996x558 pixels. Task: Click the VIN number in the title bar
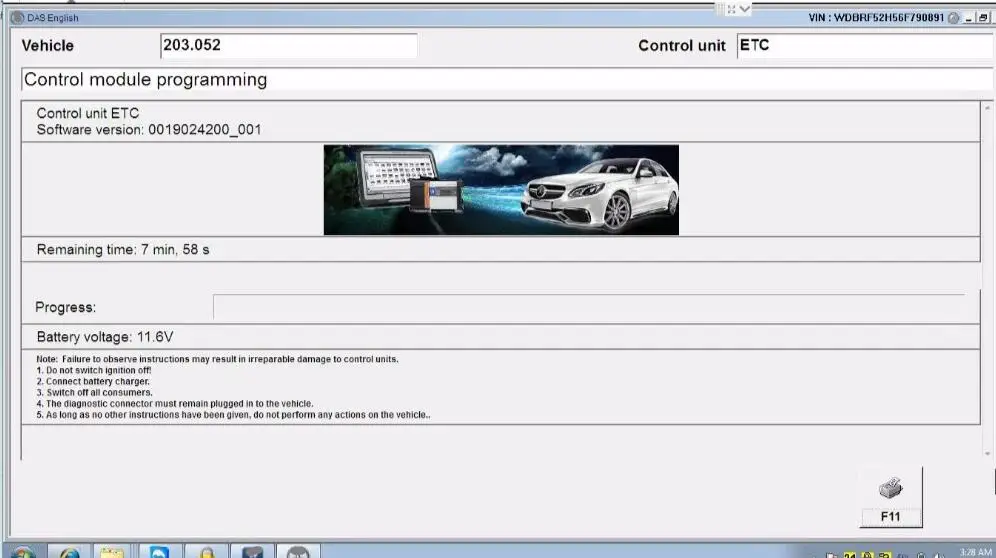(876, 18)
